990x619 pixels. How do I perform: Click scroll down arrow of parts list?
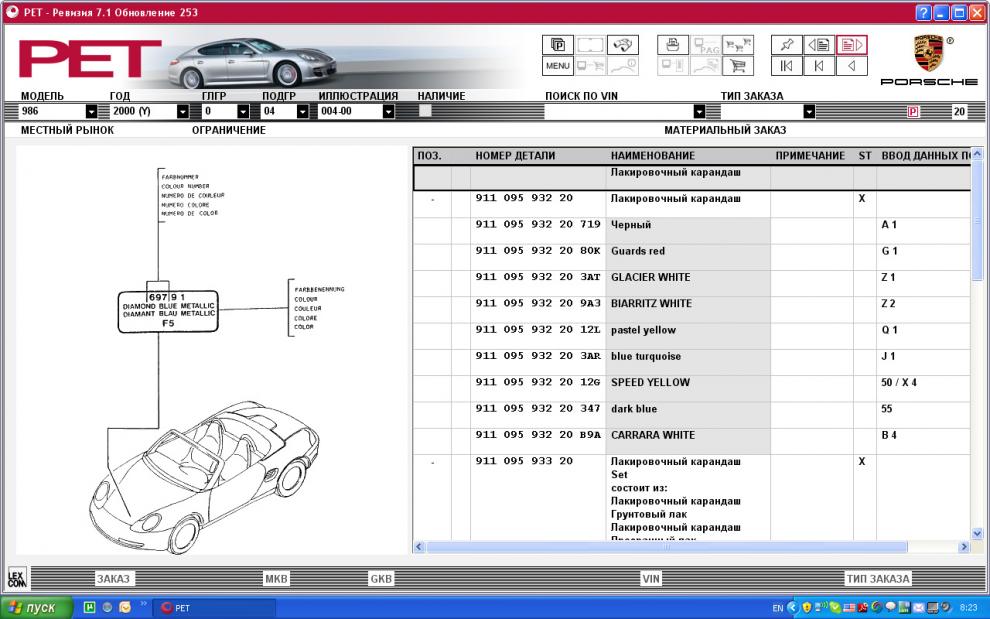tap(977, 534)
